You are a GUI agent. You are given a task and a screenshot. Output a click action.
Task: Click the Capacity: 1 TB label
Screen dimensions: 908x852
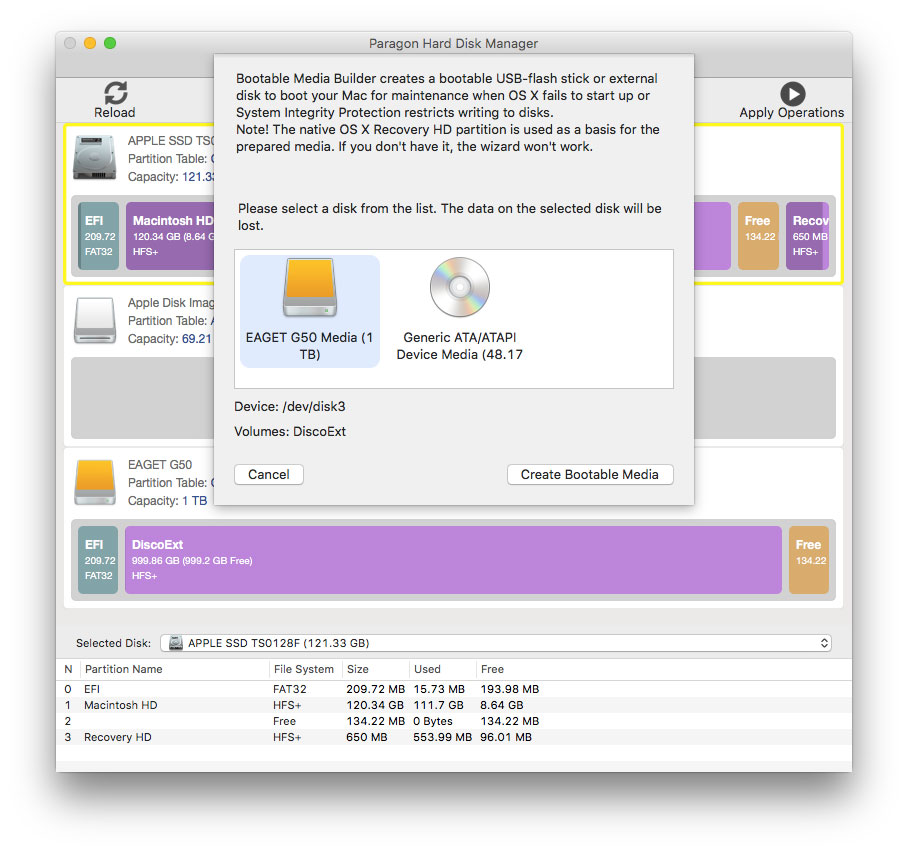[167, 500]
